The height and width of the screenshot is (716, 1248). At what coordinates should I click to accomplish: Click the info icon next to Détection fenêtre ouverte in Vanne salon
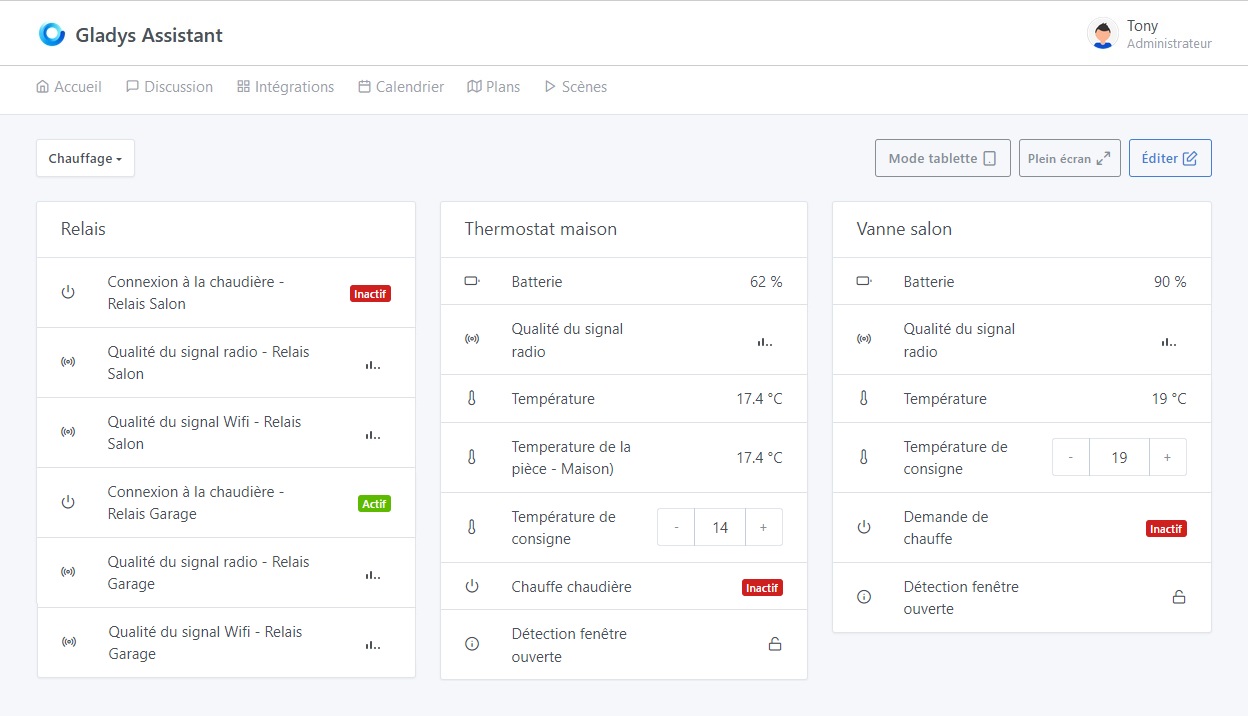pyautogui.click(x=864, y=597)
